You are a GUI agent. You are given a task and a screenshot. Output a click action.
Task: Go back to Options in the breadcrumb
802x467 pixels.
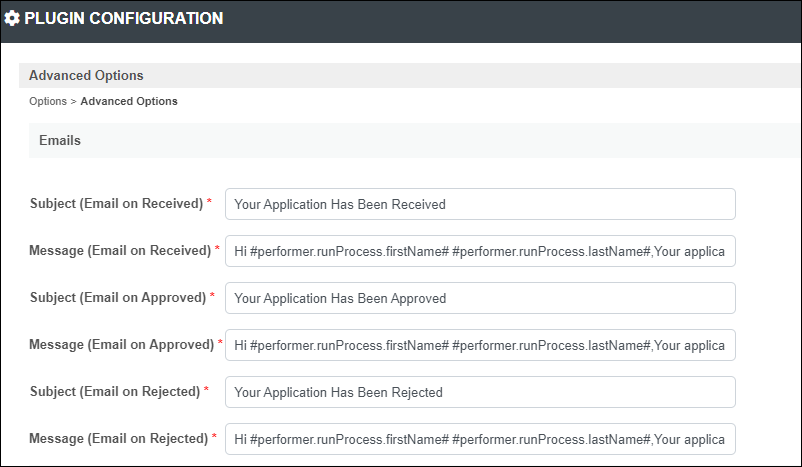(48, 101)
